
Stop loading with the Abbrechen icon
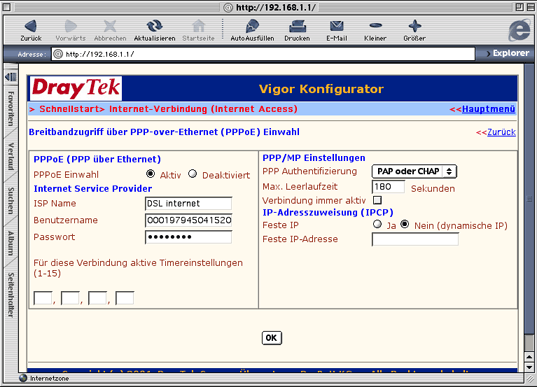[110, 26]
